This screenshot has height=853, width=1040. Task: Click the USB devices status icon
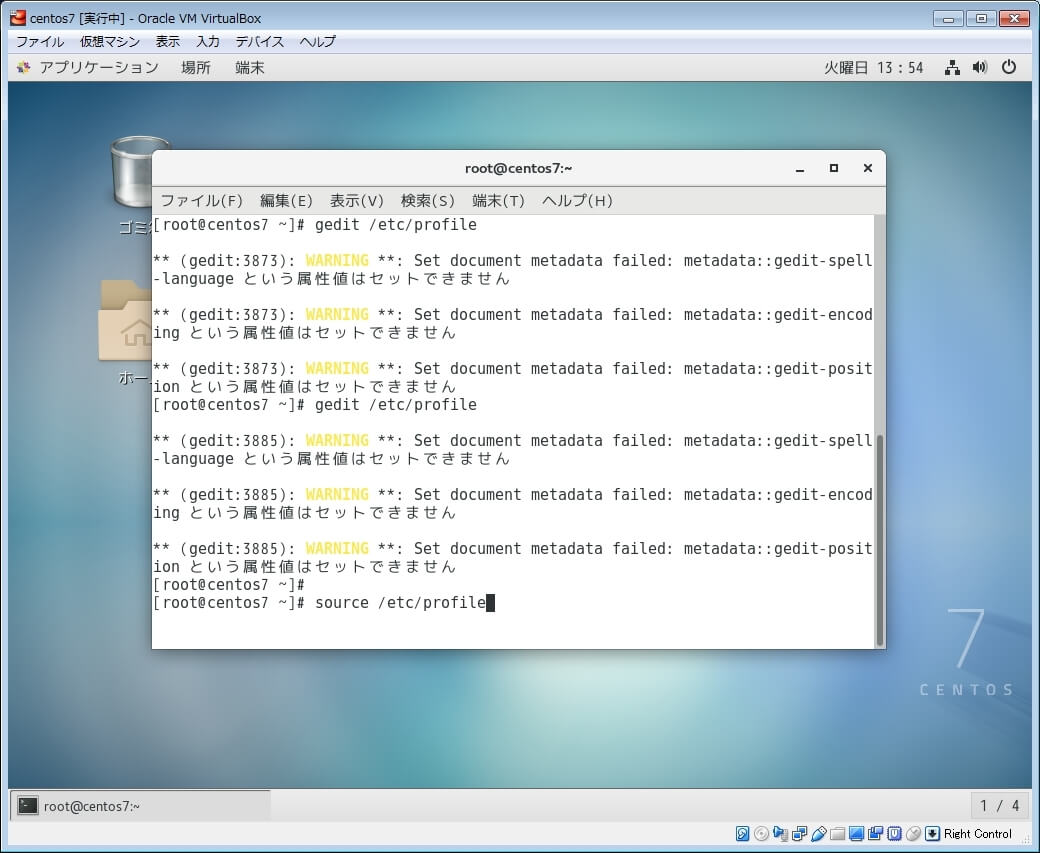pos(819,834)
